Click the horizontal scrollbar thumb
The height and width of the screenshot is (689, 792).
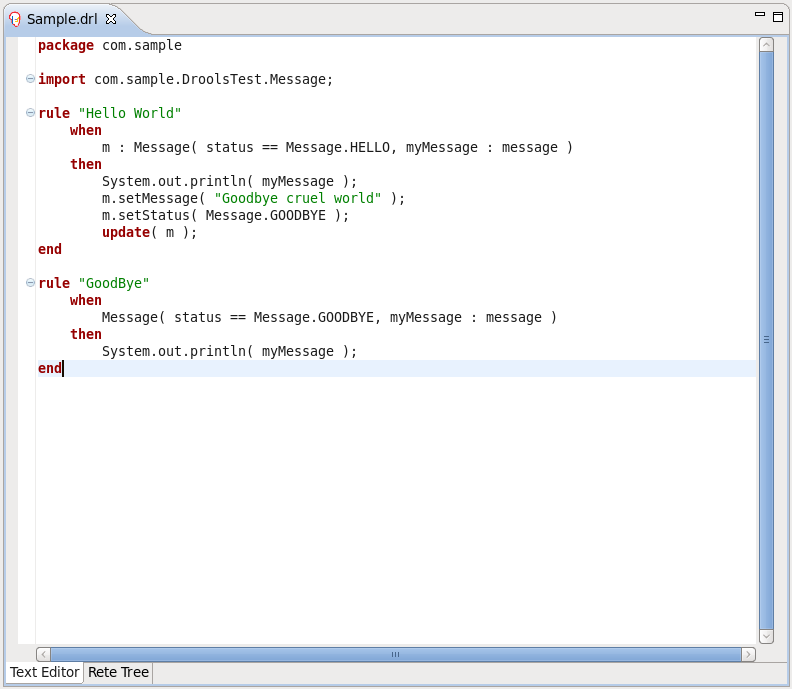[395, 655]
